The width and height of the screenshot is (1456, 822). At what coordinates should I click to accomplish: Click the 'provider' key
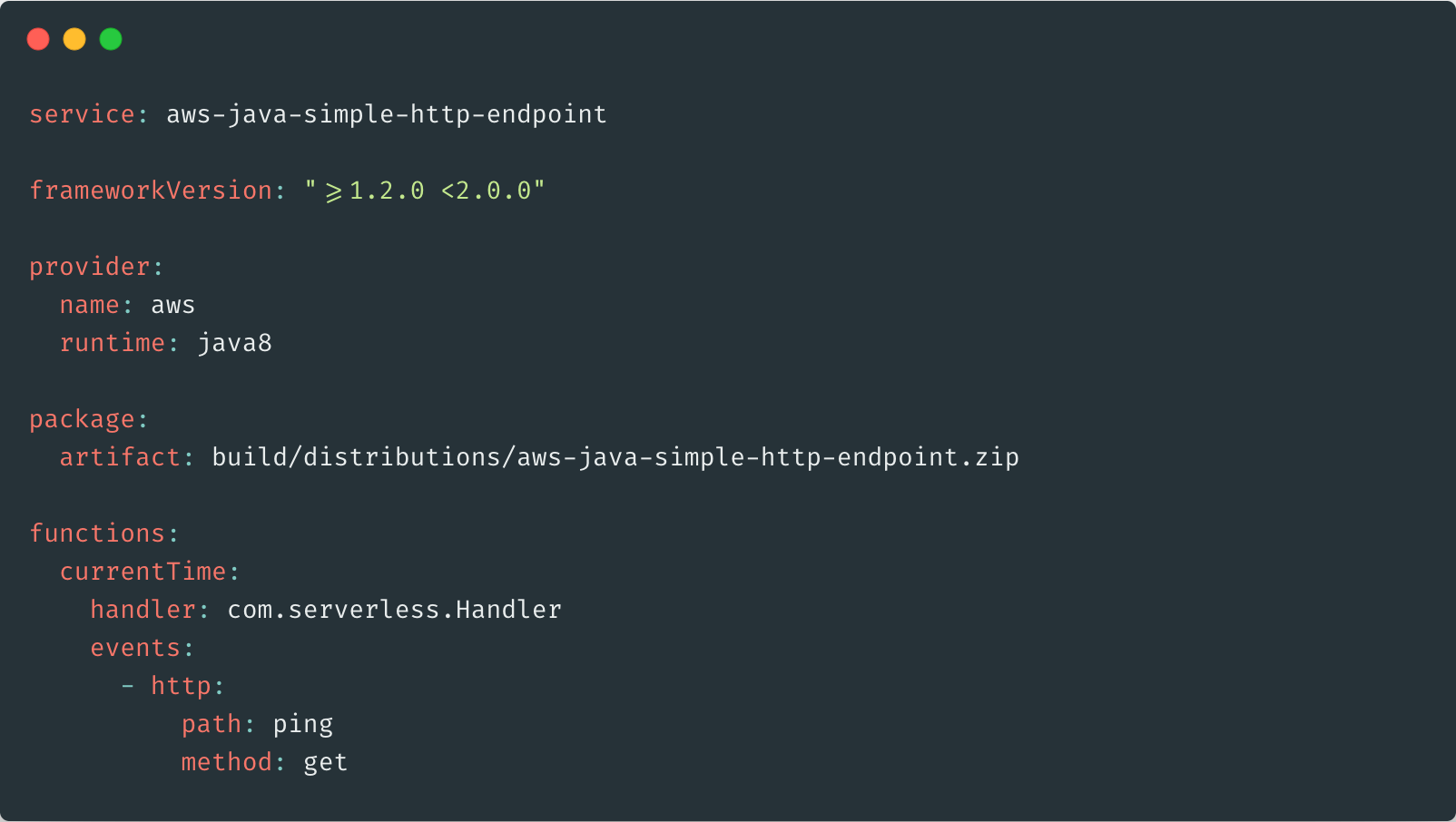click(x=89, y=267)
